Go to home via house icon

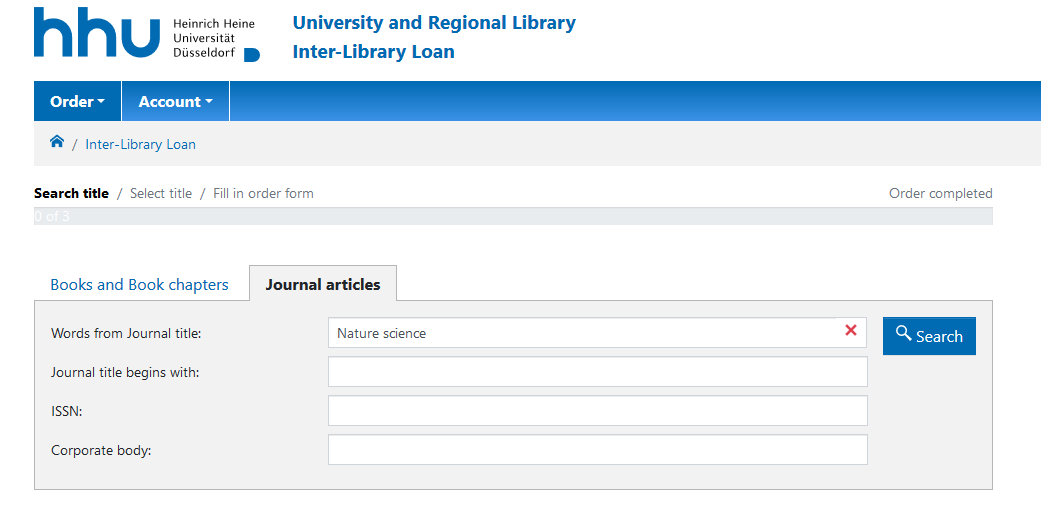tap(57, 142)
